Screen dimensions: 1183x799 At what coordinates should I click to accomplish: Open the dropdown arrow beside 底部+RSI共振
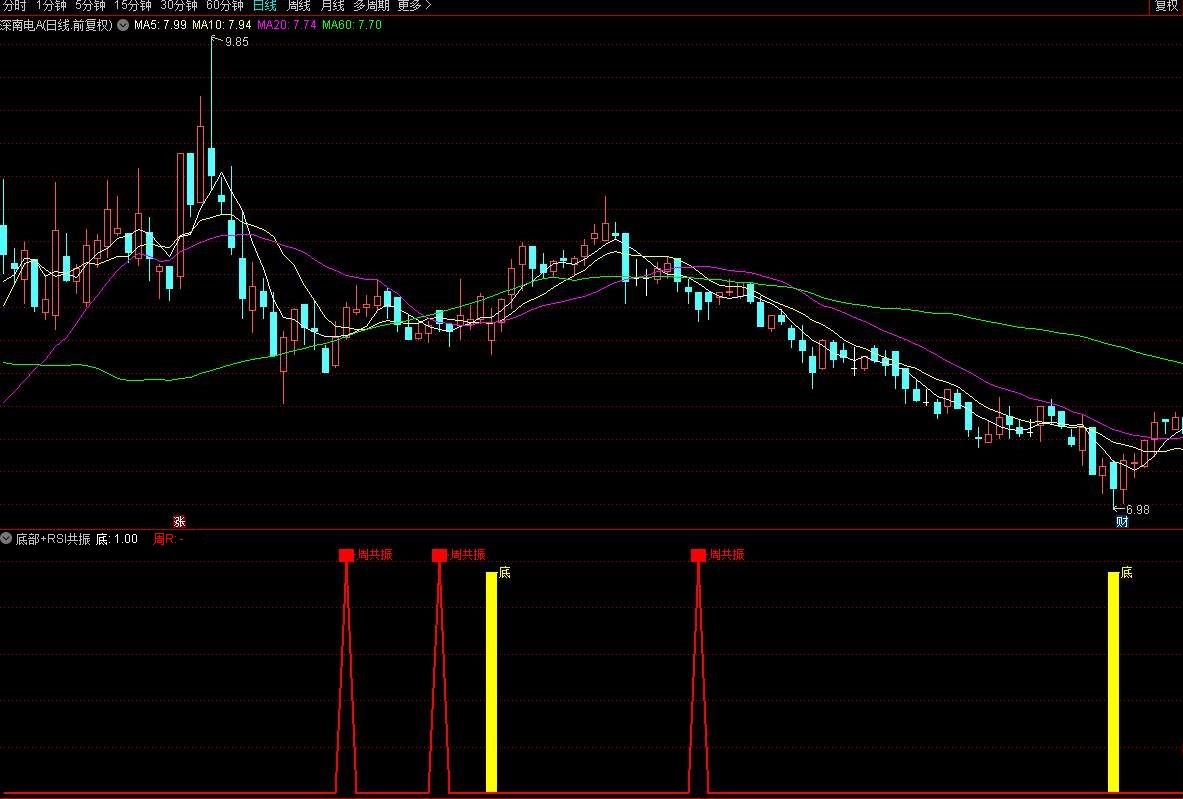click(6, 539)
